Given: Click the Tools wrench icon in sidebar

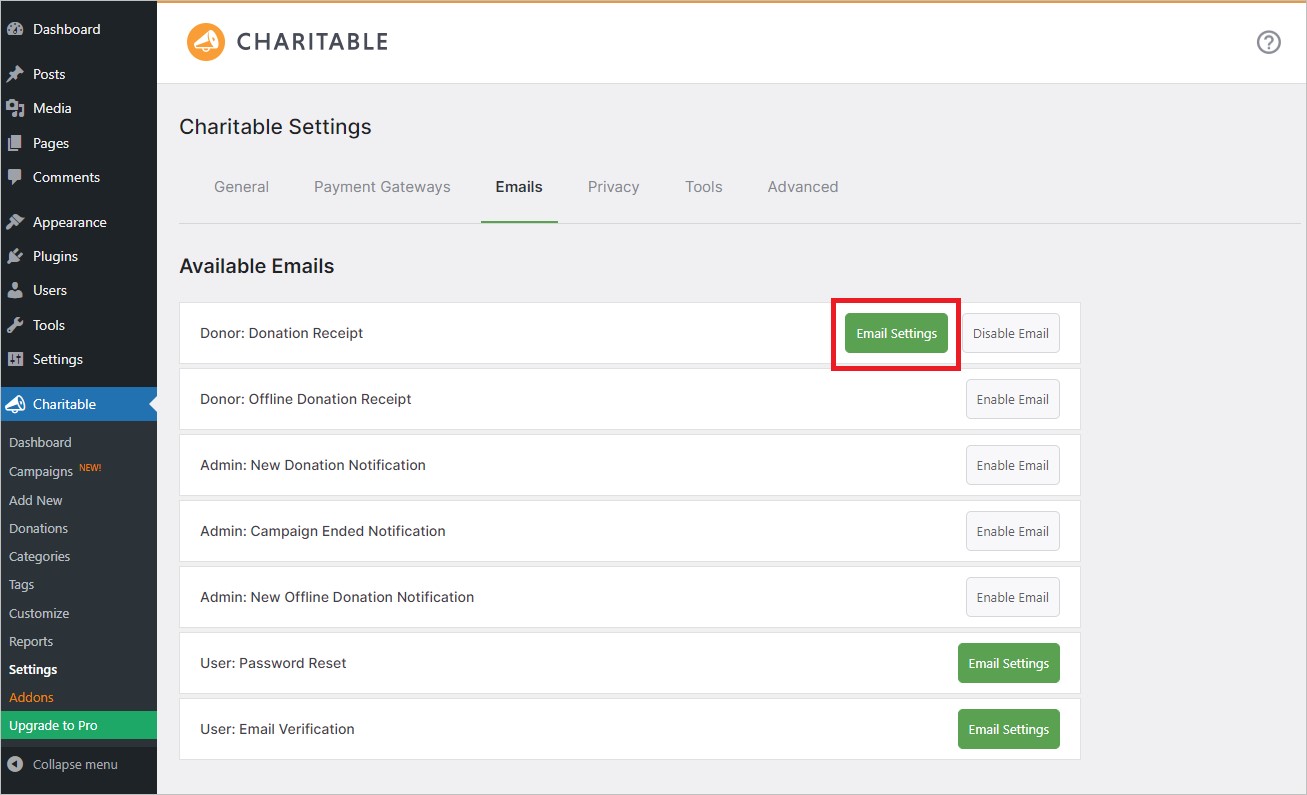Looking at the screenshot, I should click(16, 325).
